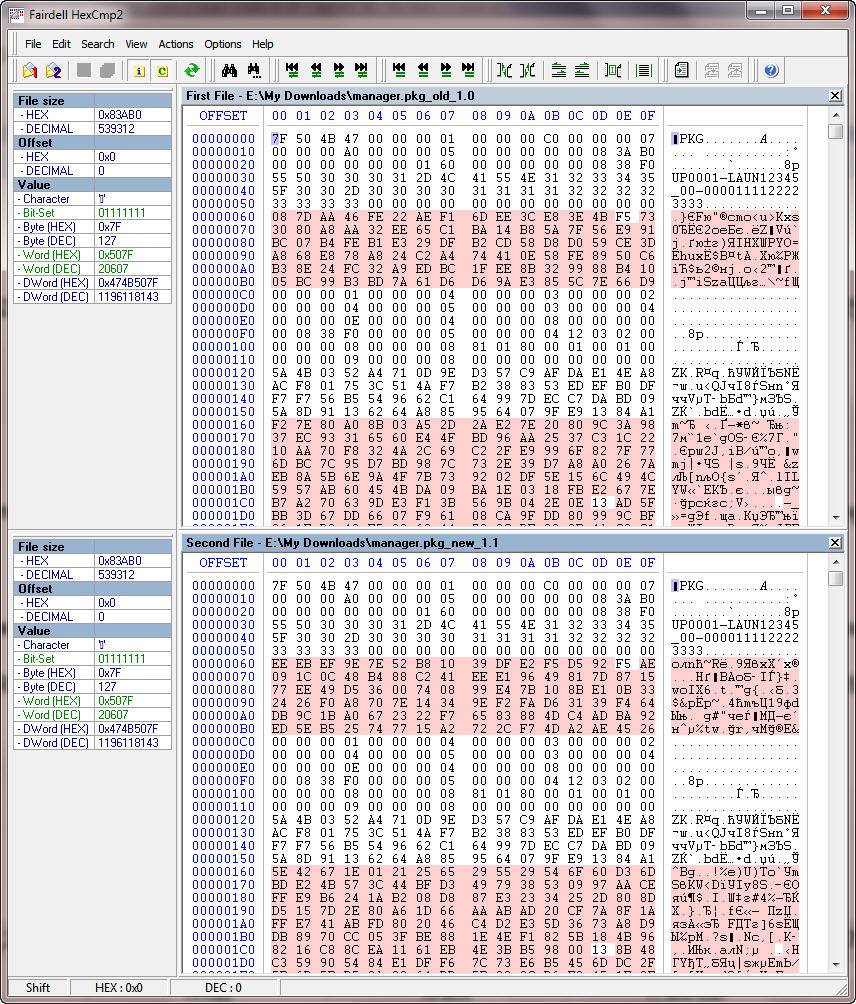
Task: Click the OFFSET column header in First File
Action: tap(223, 116)
